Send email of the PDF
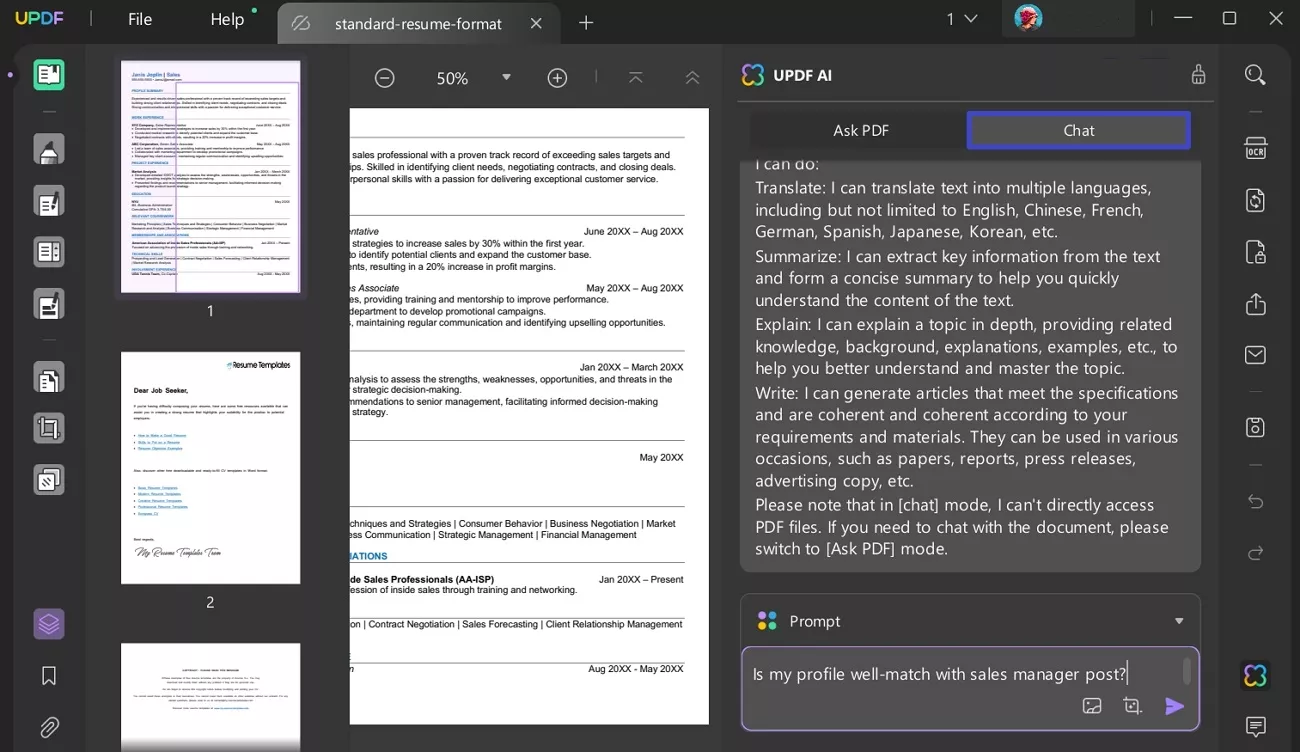 [1255, 354]
